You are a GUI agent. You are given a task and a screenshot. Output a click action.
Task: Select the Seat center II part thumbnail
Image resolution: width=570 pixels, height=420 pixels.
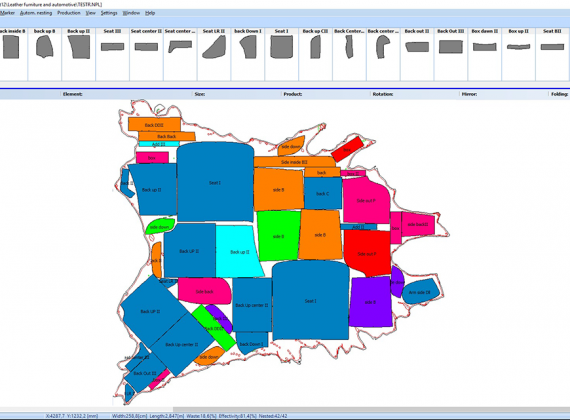(x=146, y=47)
